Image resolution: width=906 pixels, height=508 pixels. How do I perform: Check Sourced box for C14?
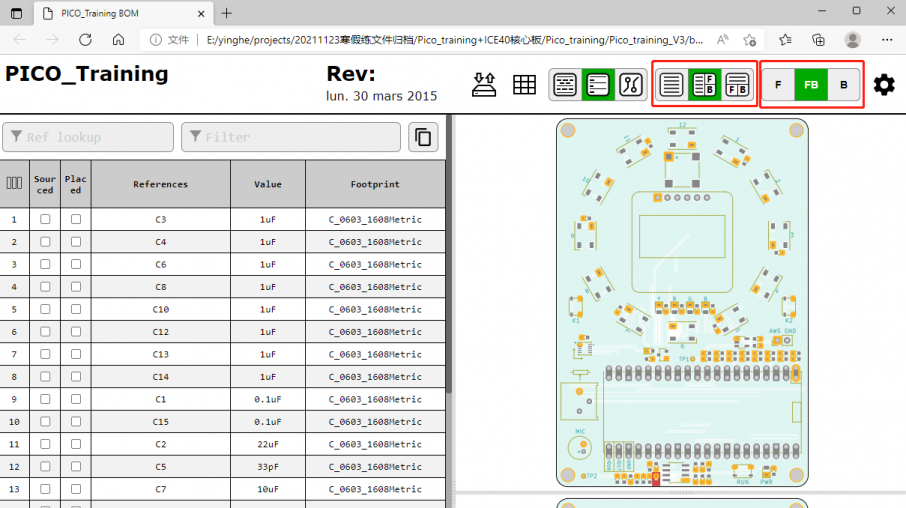[x=45, y=376]
